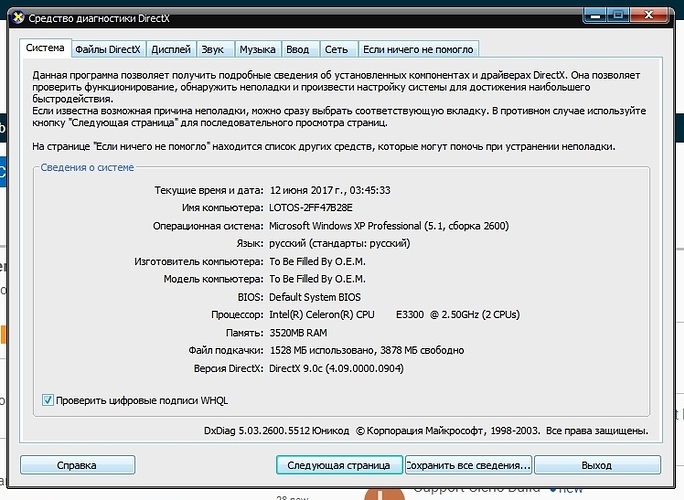Open the Файлы DirectX tab
The image size is (684, 500).
[x=109, y=49]
